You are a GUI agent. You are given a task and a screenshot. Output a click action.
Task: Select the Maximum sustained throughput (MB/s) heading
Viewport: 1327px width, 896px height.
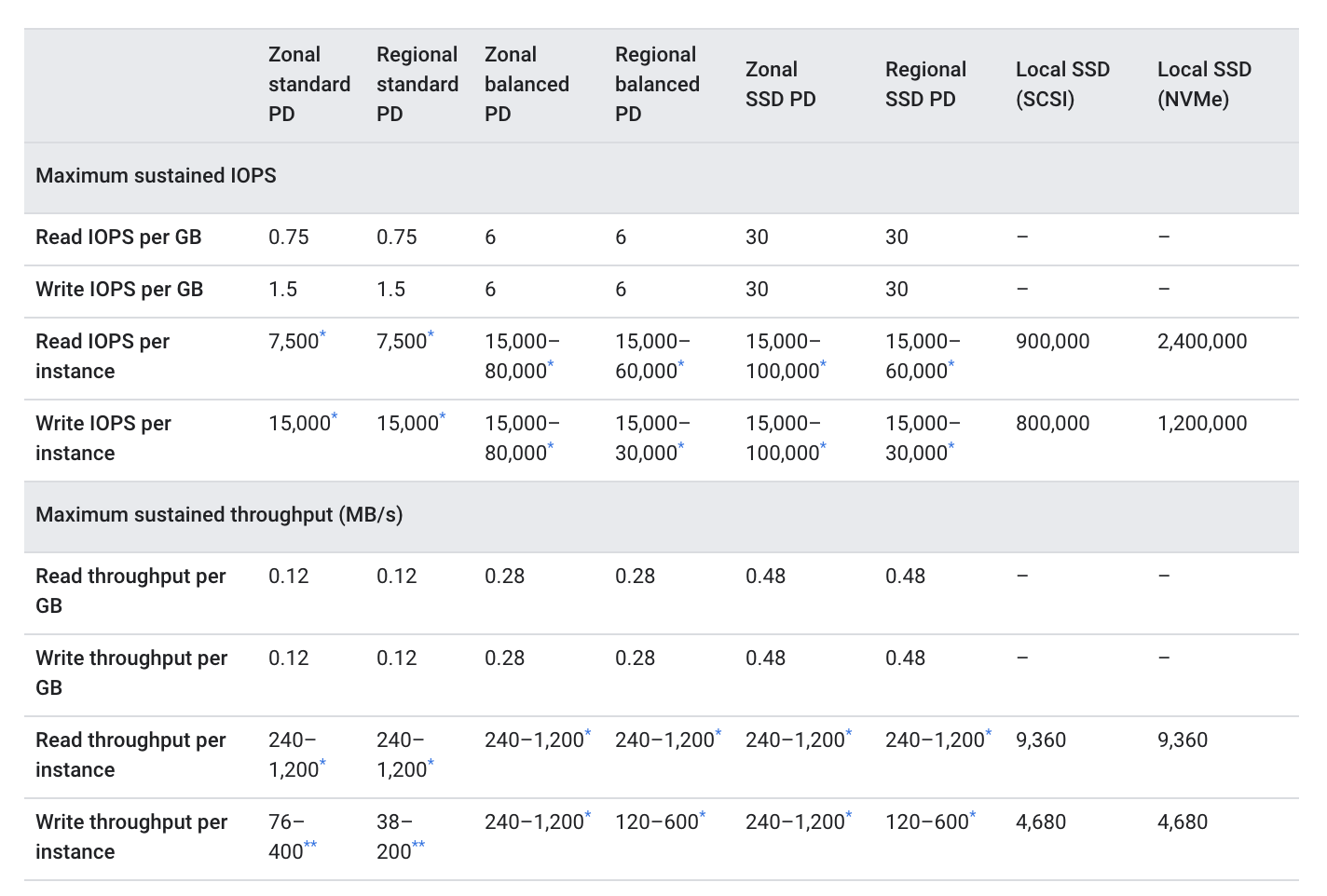[219, 514]
